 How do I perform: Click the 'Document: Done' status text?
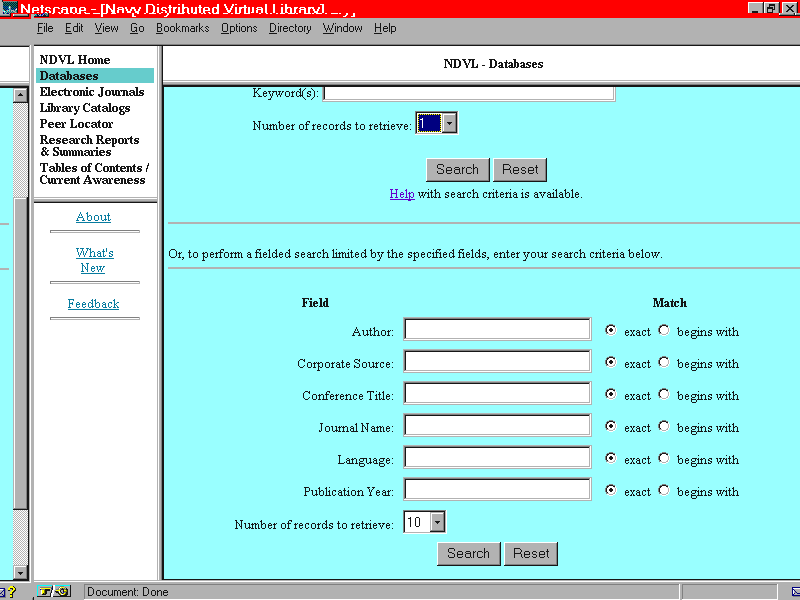[x=128, y=592]
